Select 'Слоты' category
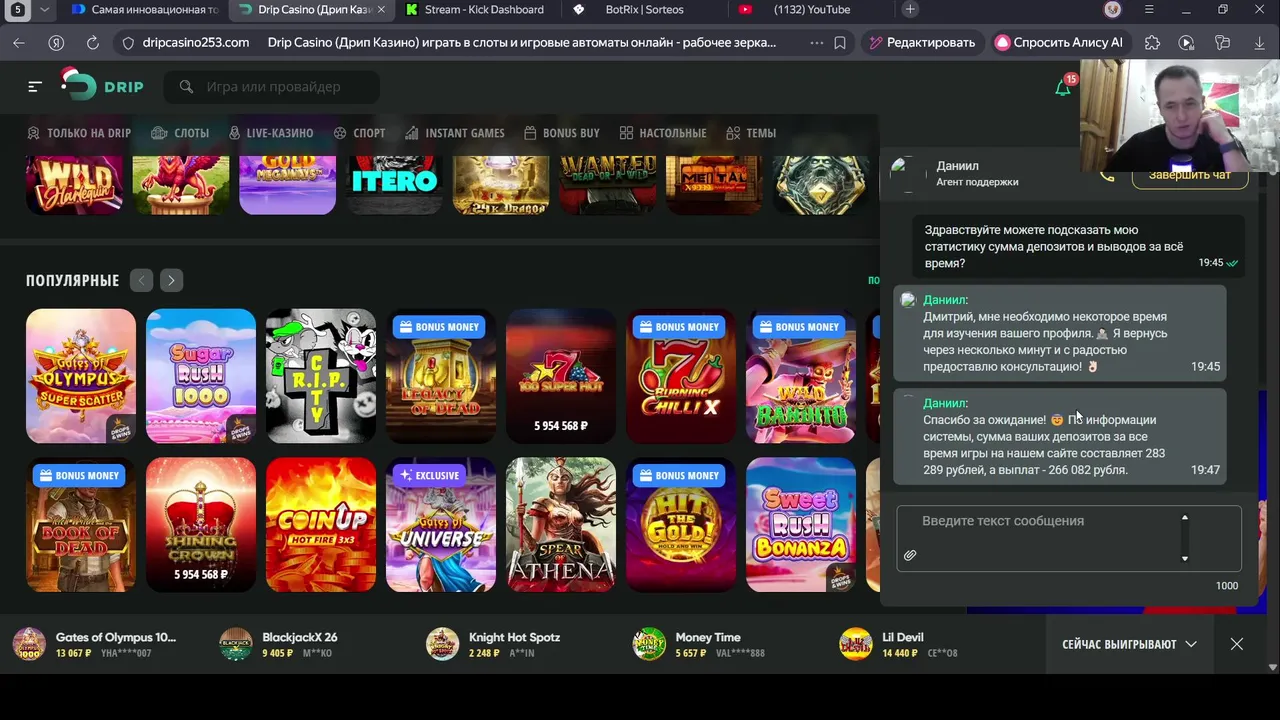Screen dimensions: 1280x720 [x=180, y=133]
